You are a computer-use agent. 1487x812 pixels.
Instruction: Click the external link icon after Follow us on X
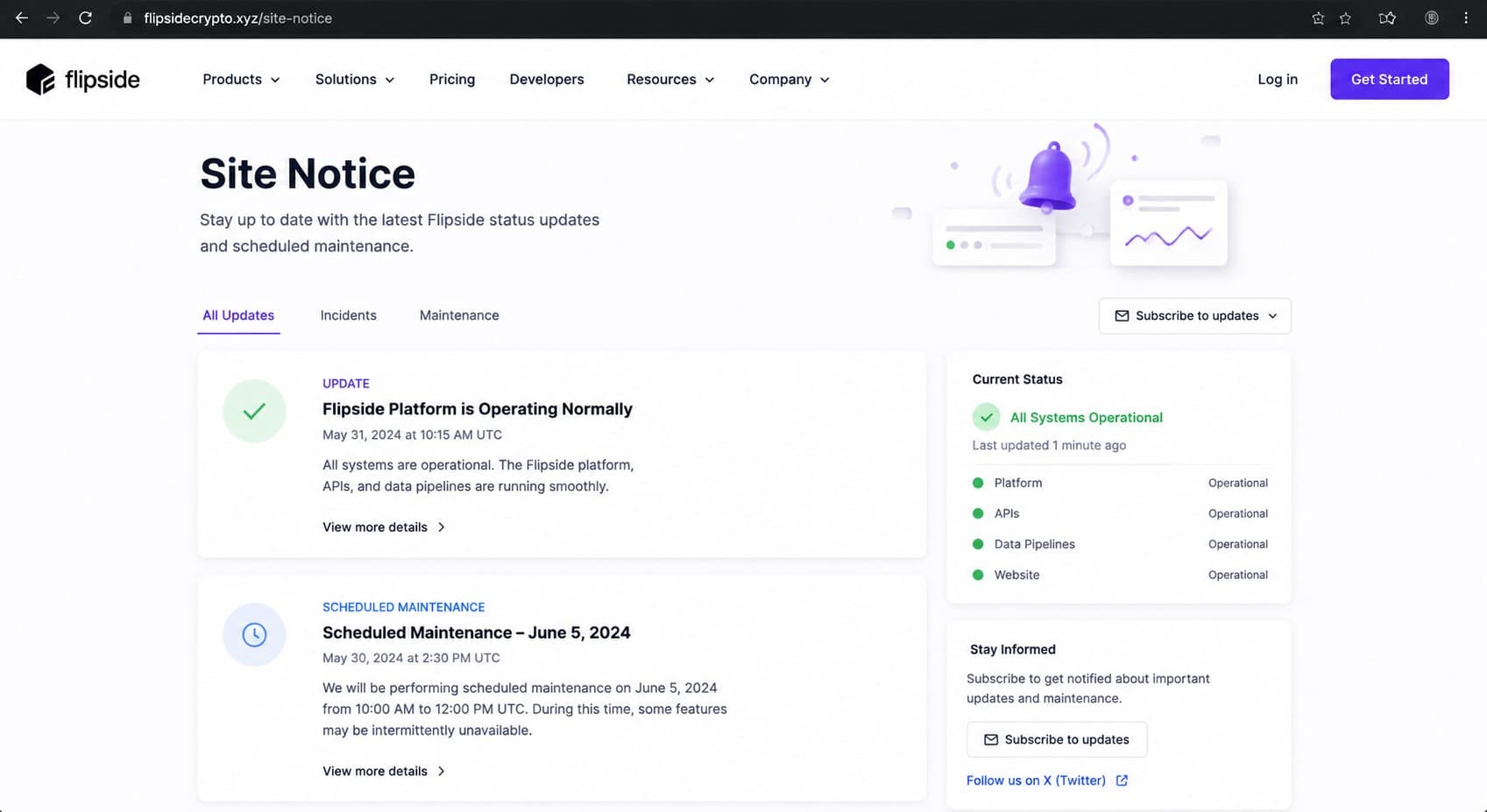coord(1122,780)
